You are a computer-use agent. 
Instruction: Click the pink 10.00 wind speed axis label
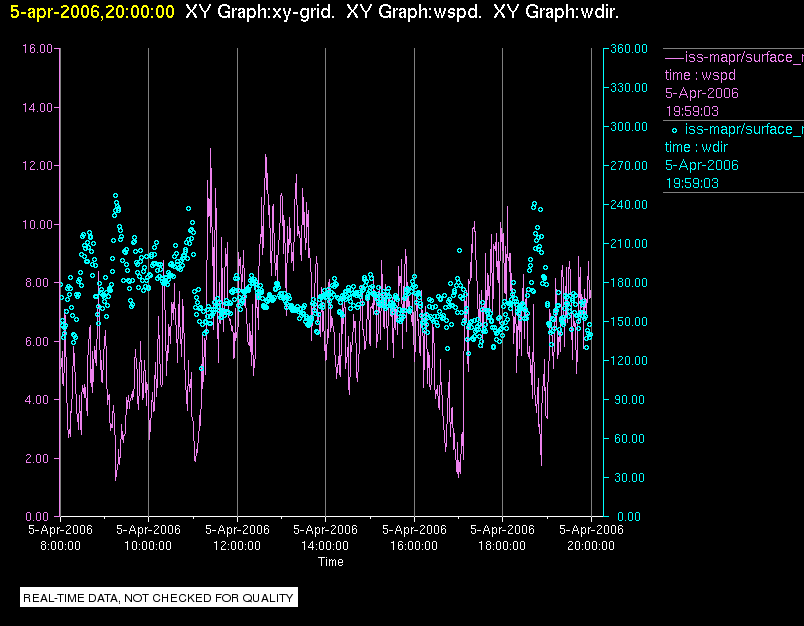tap(37, 225)
